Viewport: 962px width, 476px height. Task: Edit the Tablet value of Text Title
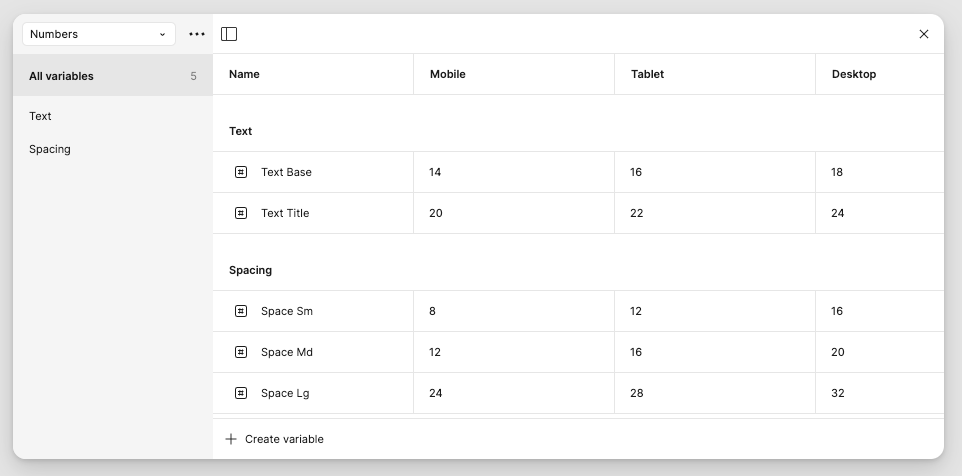[714, 213]
